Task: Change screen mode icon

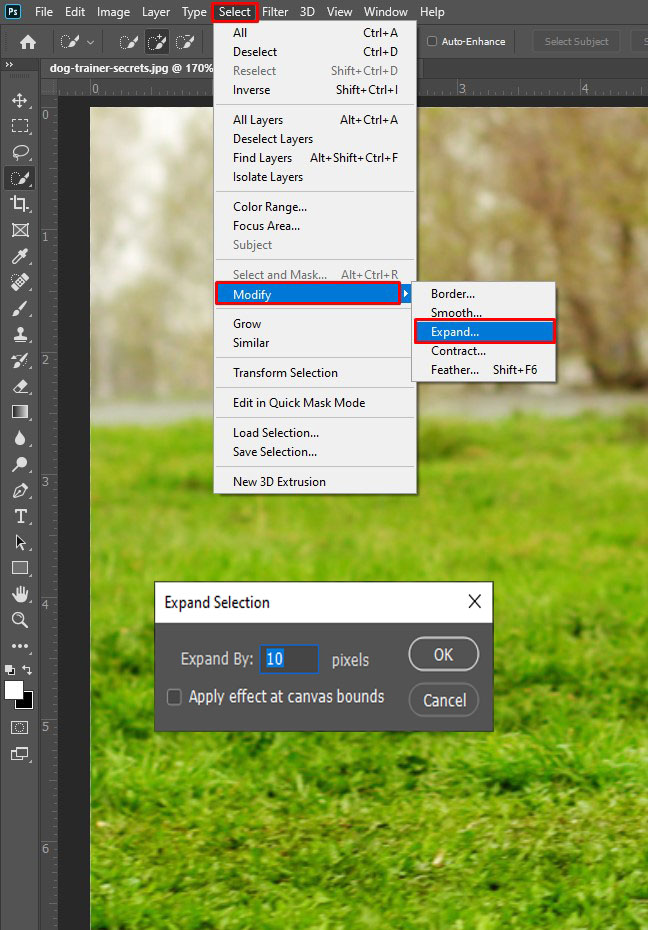Action: pos(20,754)
